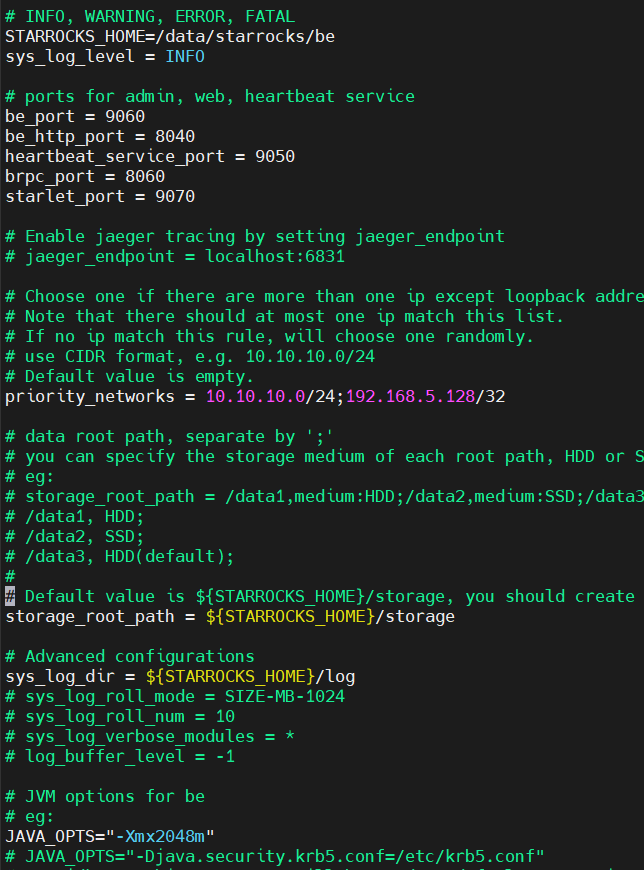Click the 'data root path, separate by' comment
This screenshot has height=870, width=644.
click(169, 436)
